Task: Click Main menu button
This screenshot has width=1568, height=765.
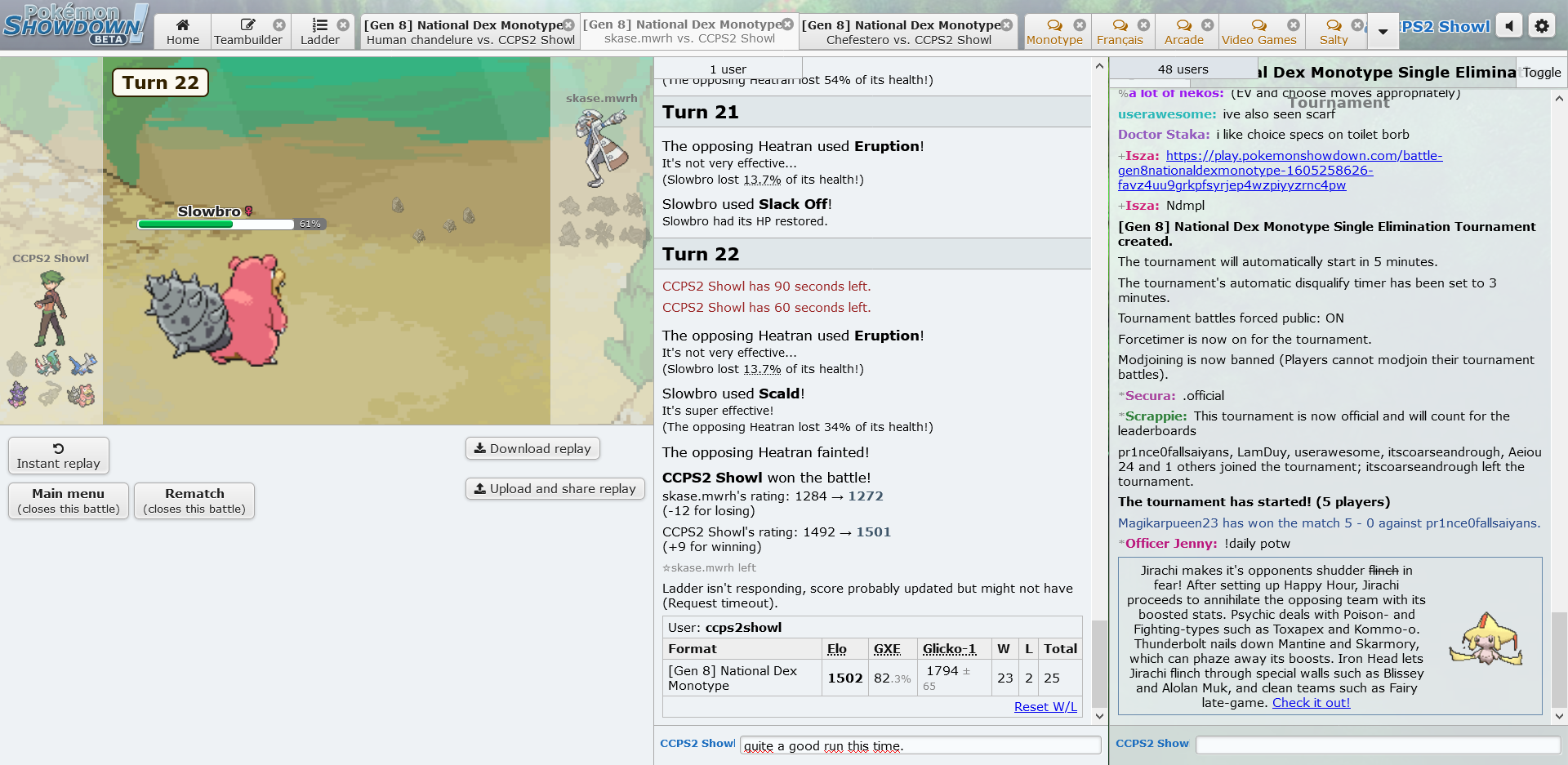Action: [69, 500]
